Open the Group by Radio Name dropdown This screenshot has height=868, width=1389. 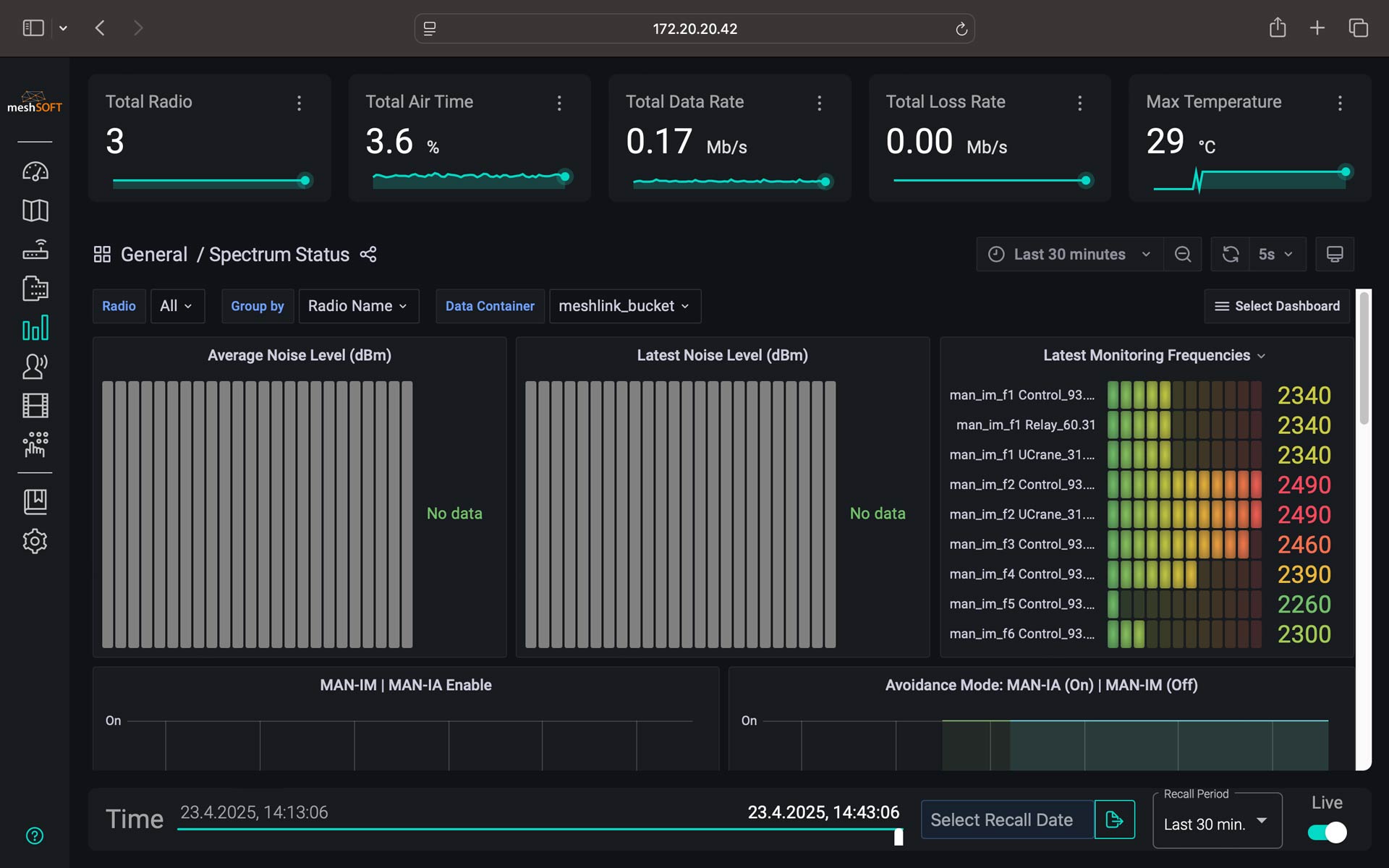coord(358,306)
